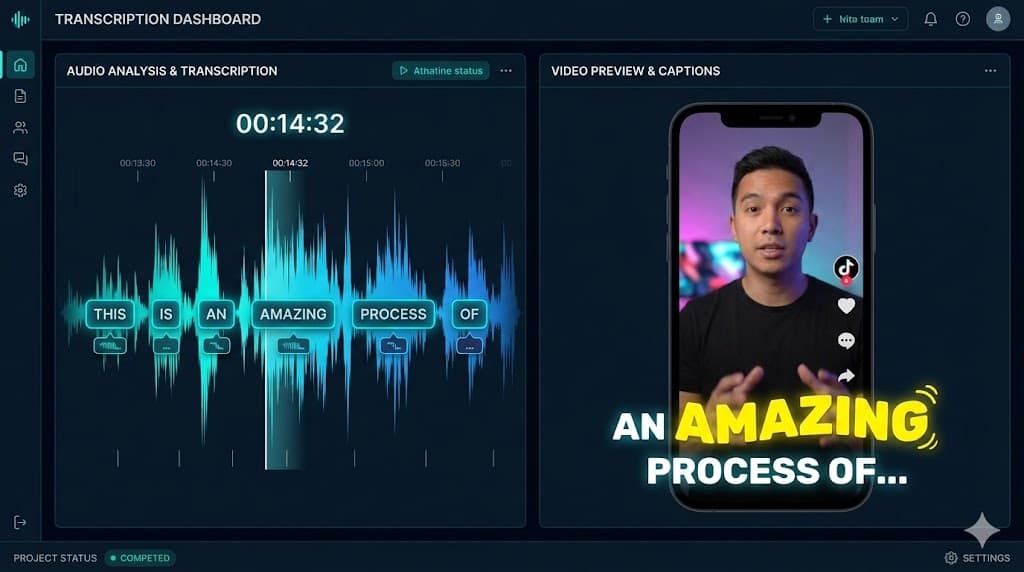This screenshot has height=572, width=1024.
Task: Open the comments chat sidebar icon
Action: pyautogui.click(x=20, y=158)
